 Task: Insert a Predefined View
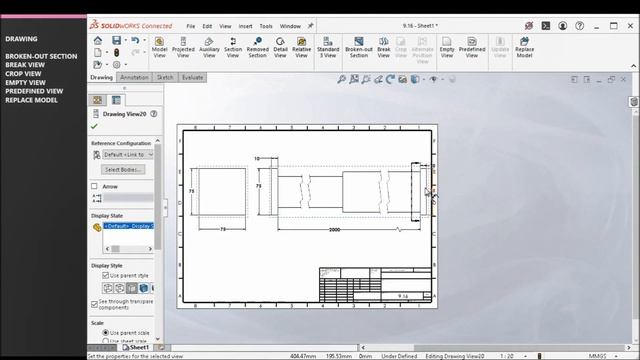471,47
